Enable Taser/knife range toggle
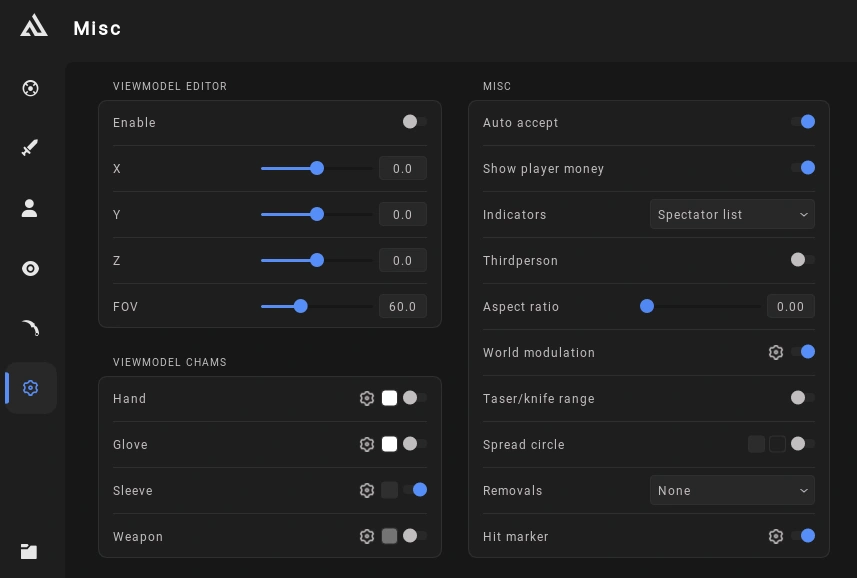 [803, 398]
